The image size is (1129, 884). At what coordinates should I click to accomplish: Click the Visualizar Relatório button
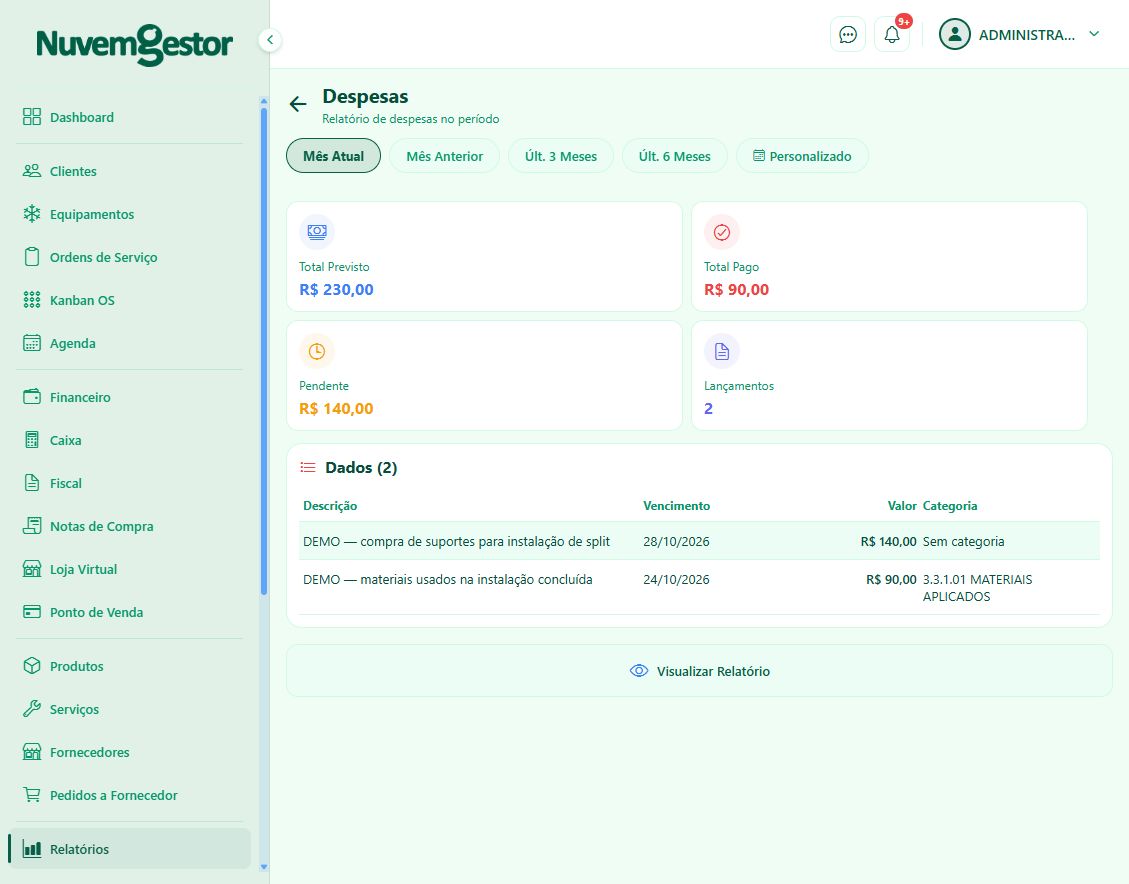(699, 671)
